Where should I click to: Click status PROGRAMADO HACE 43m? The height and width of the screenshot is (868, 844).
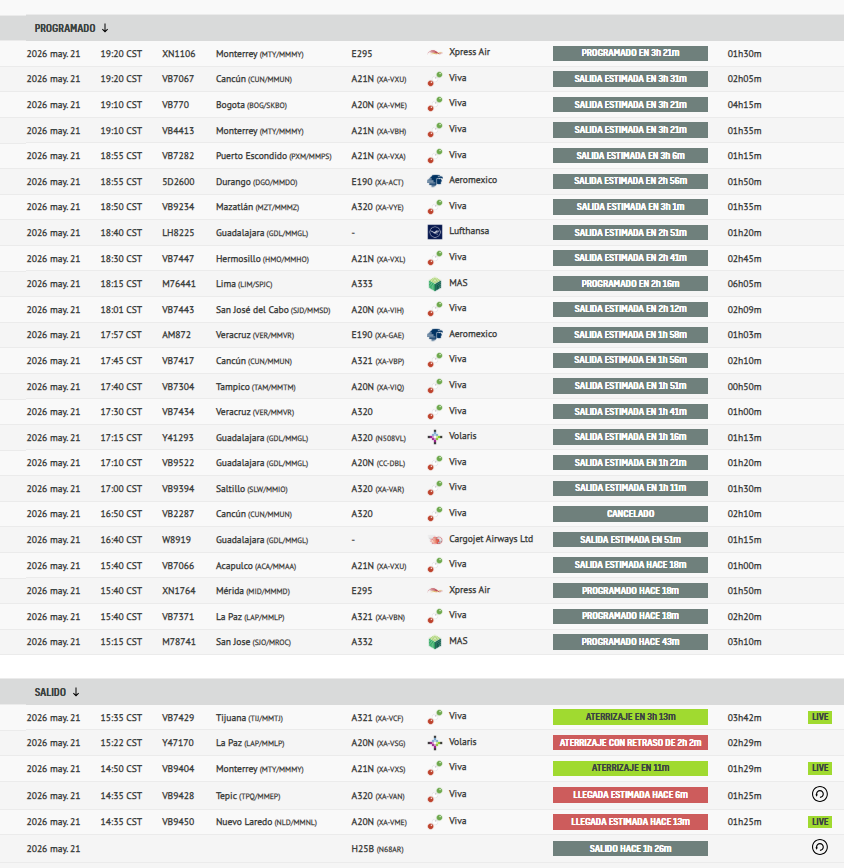pos(630,642)
